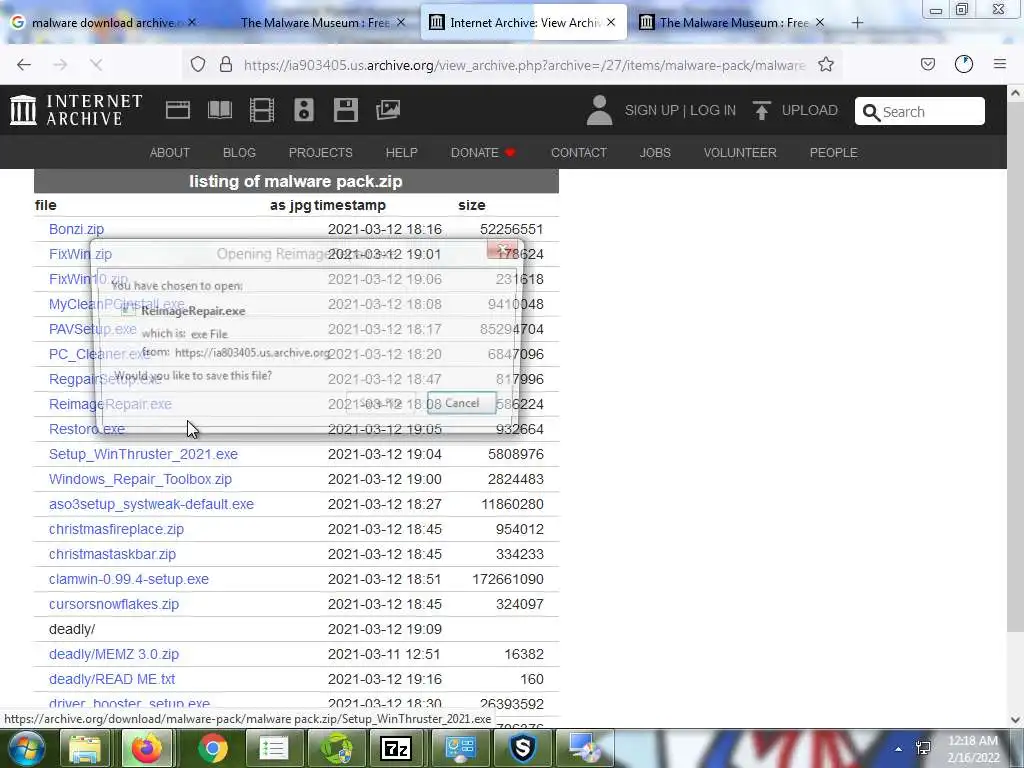Download deadly/MEMZ 3.0.zip link

[114, 654]
